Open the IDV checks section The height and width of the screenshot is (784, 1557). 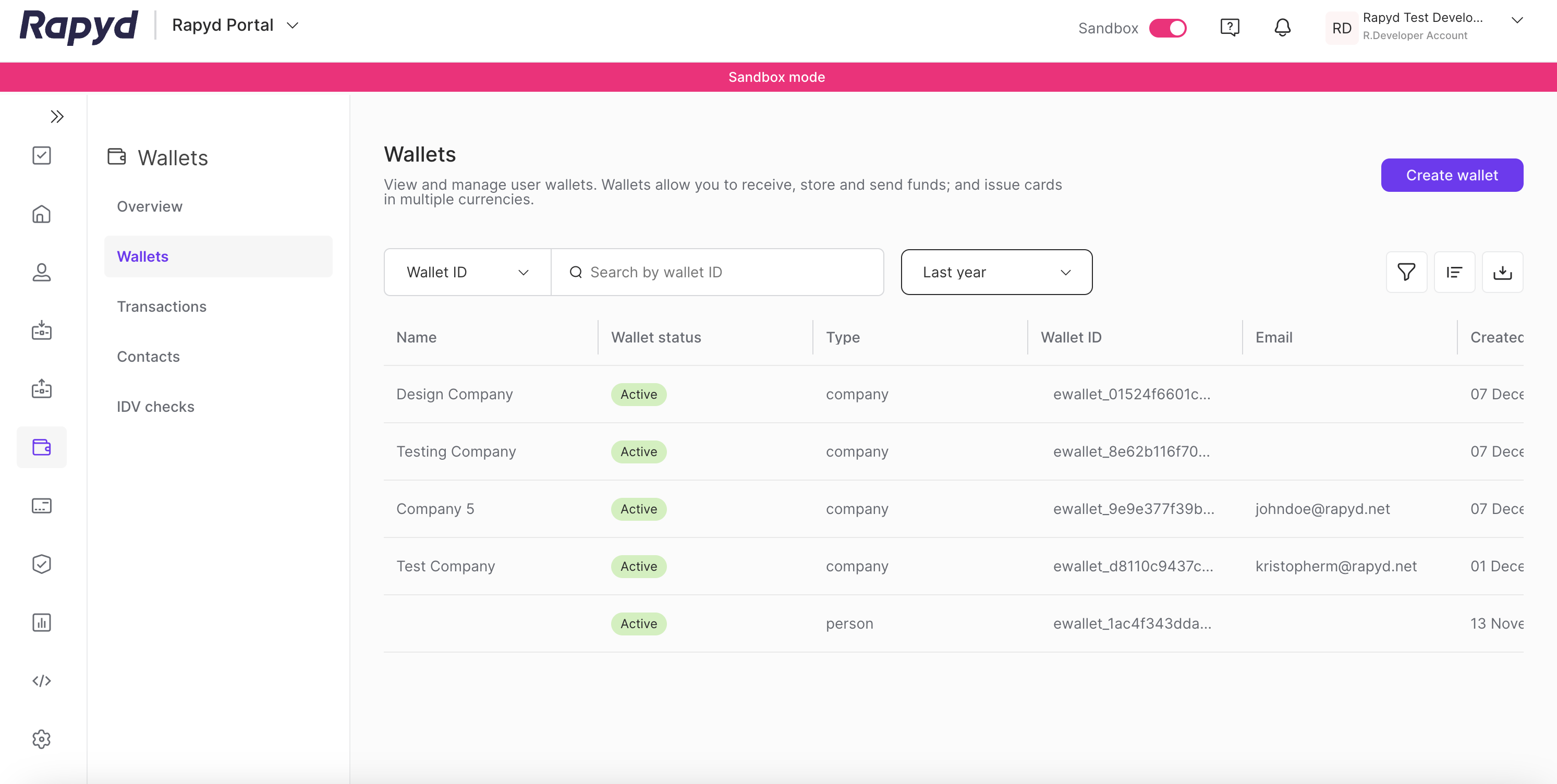[x=155, y=406]
